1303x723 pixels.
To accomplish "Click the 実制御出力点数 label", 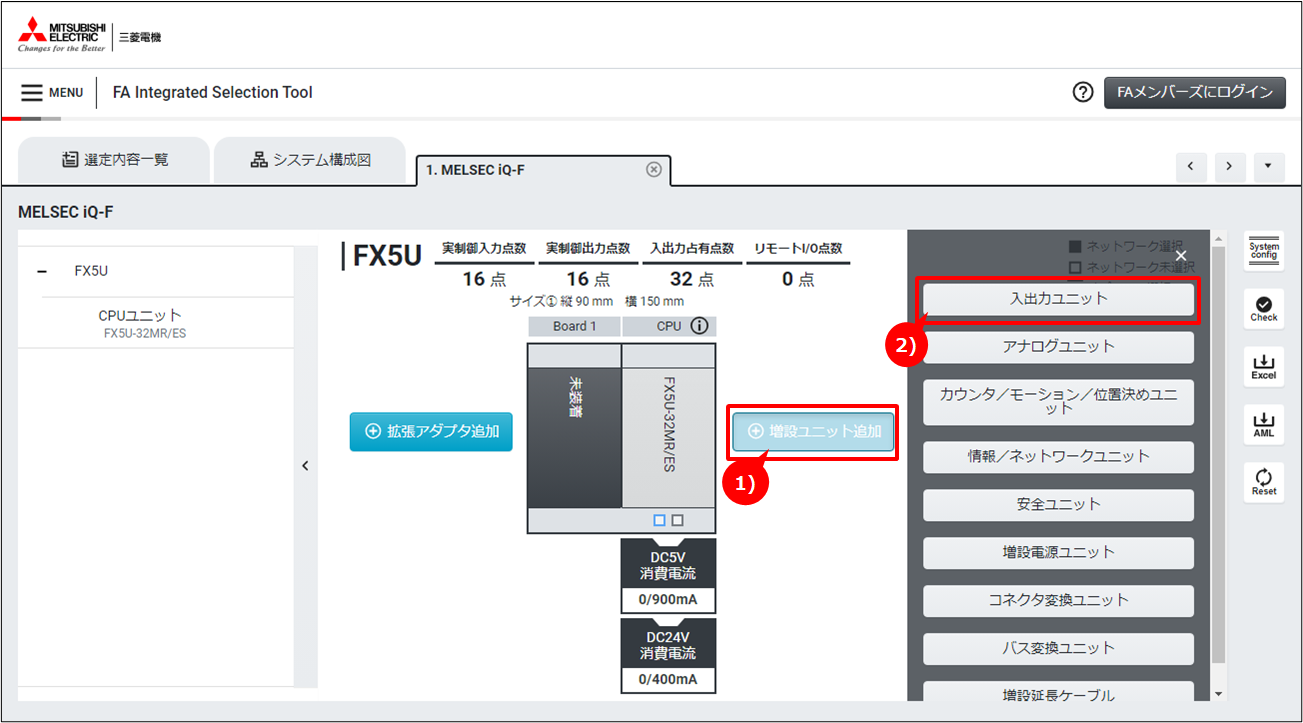I will [590, 249].
